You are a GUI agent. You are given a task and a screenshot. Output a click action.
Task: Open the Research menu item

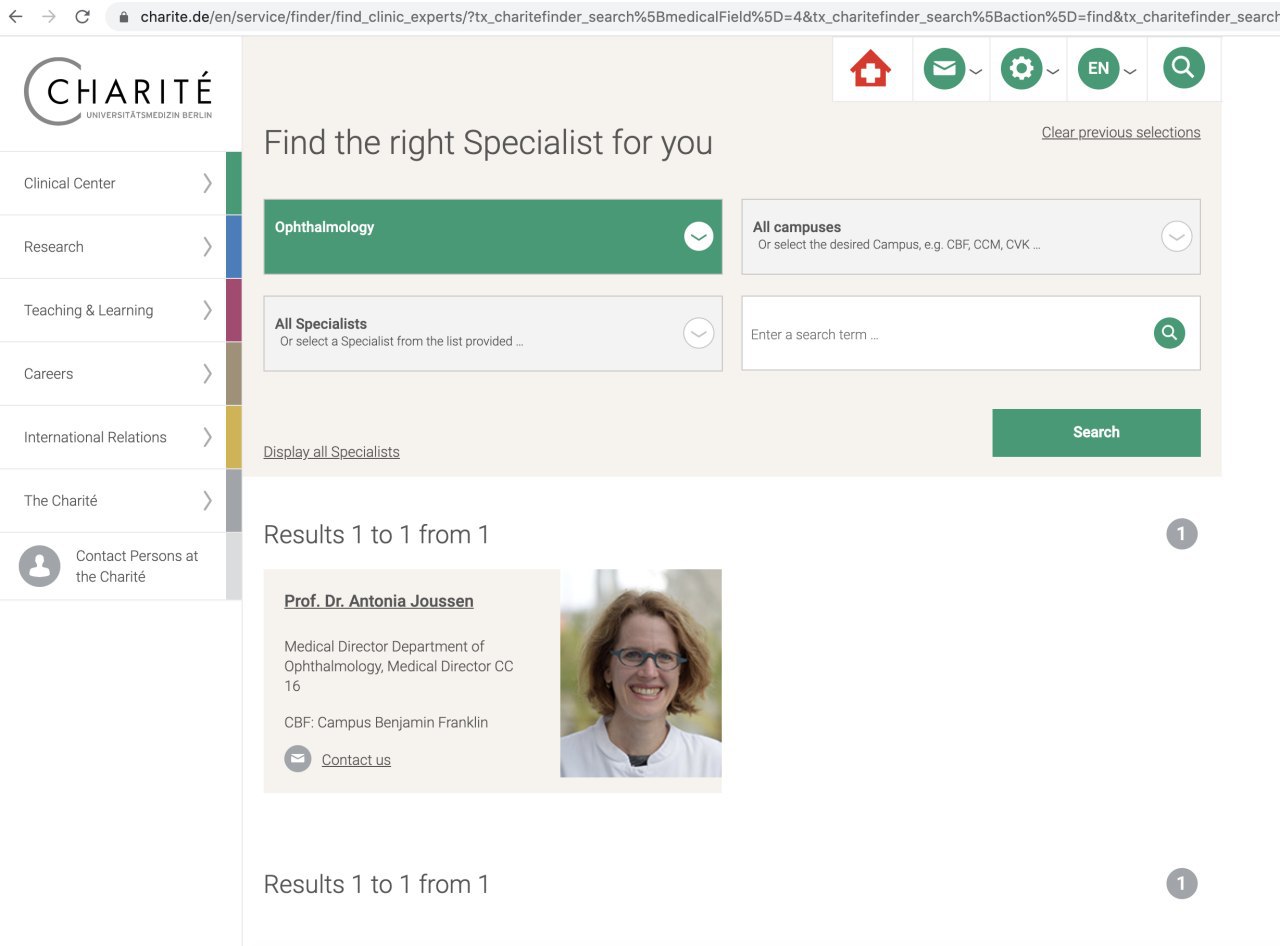coord(120,247)
